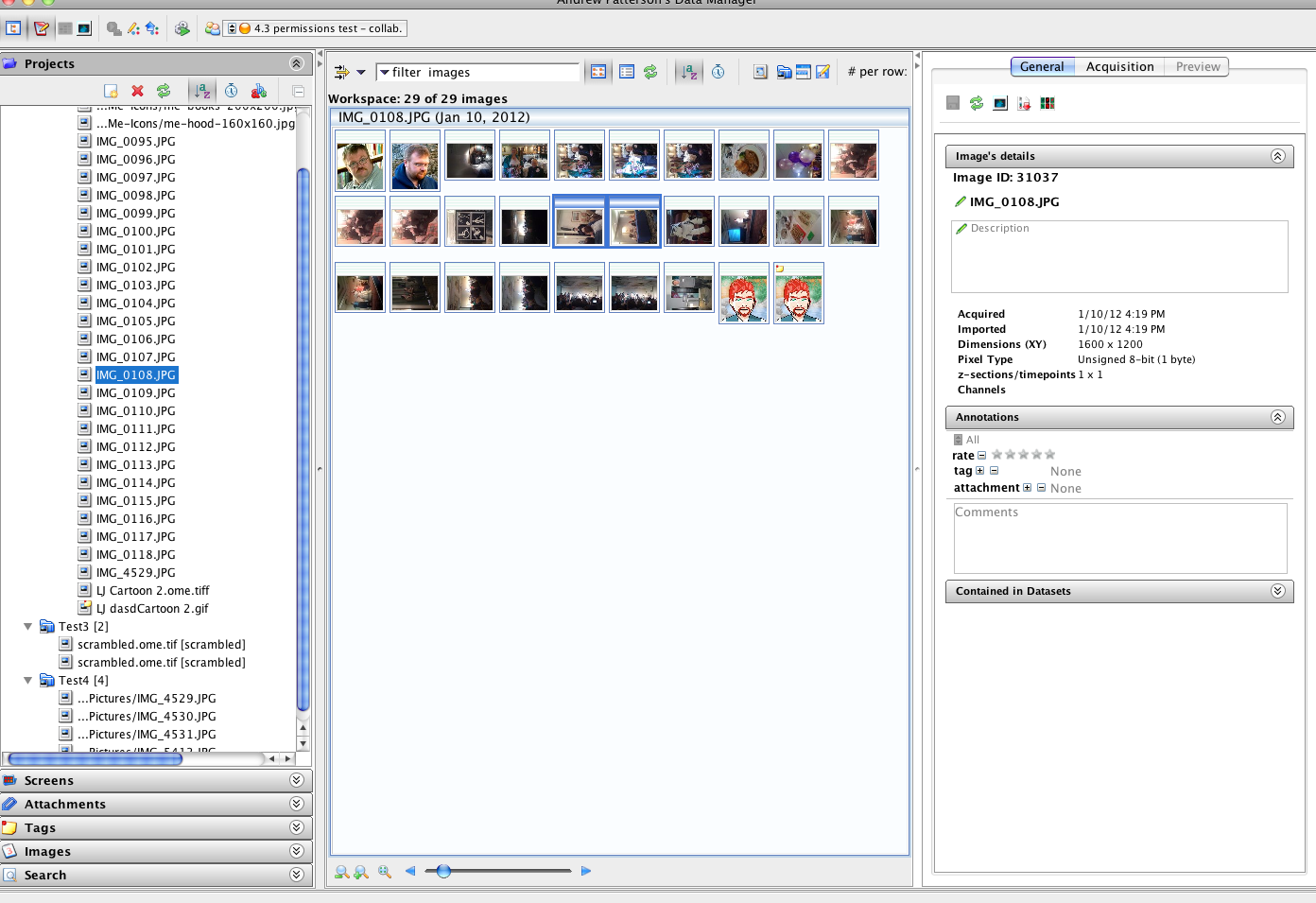Click the workspace edit report icon
1316x903 pixels.
click(822, 72)
